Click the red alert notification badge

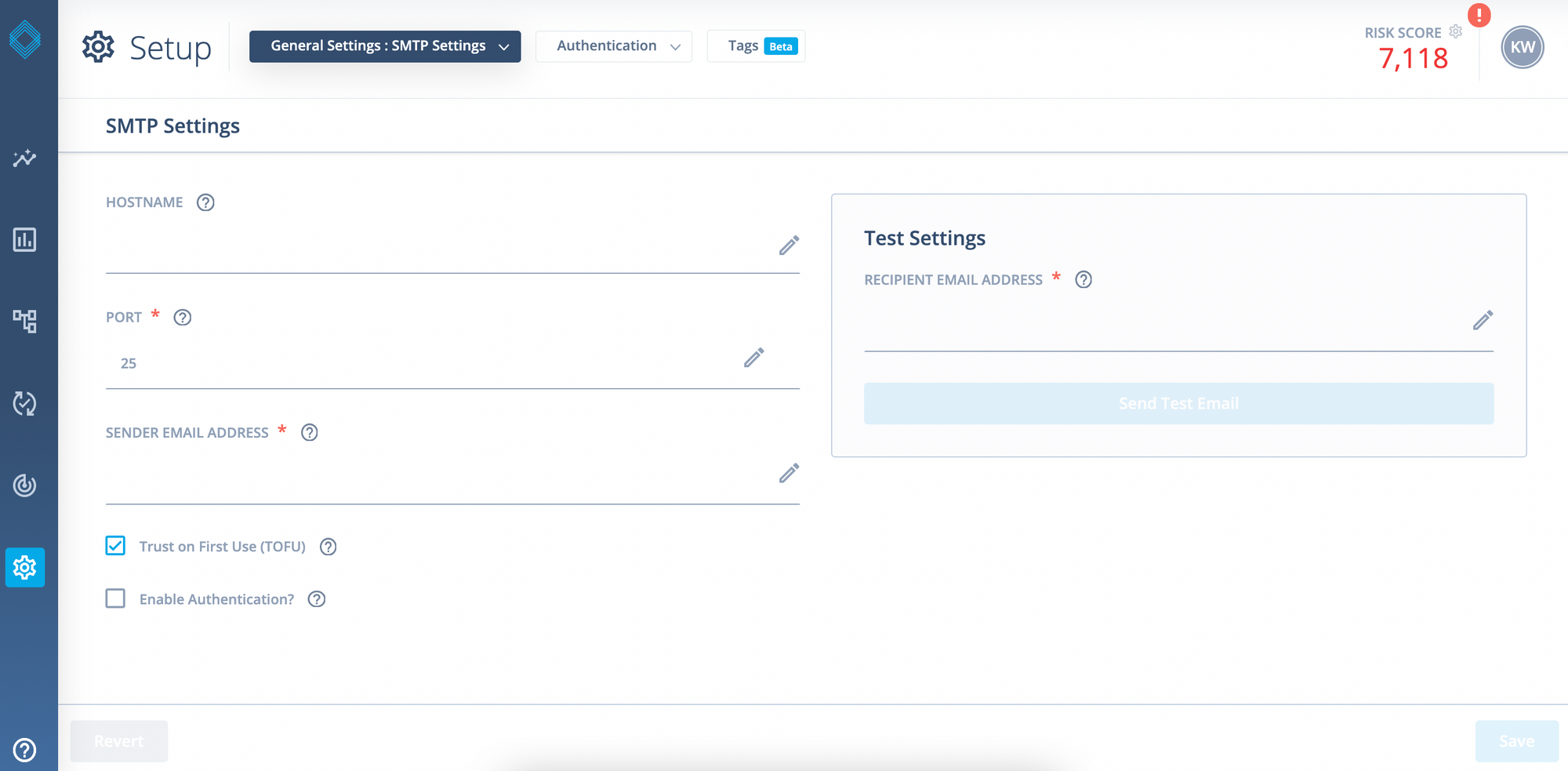[1479, 15]
